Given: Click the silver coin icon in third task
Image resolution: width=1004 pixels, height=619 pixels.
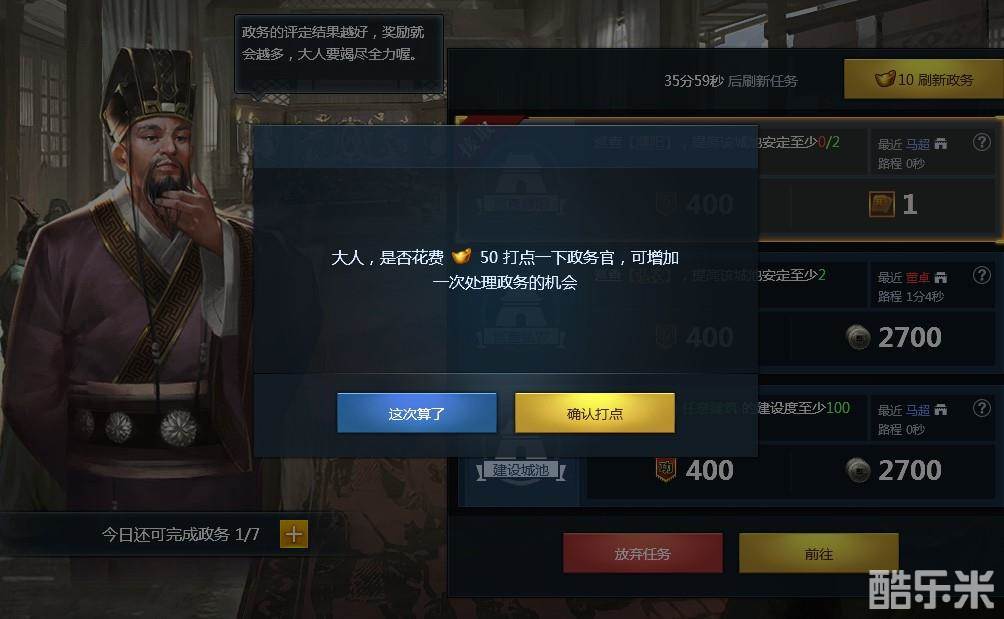Looking at the screenshot, I should (858, 470).
